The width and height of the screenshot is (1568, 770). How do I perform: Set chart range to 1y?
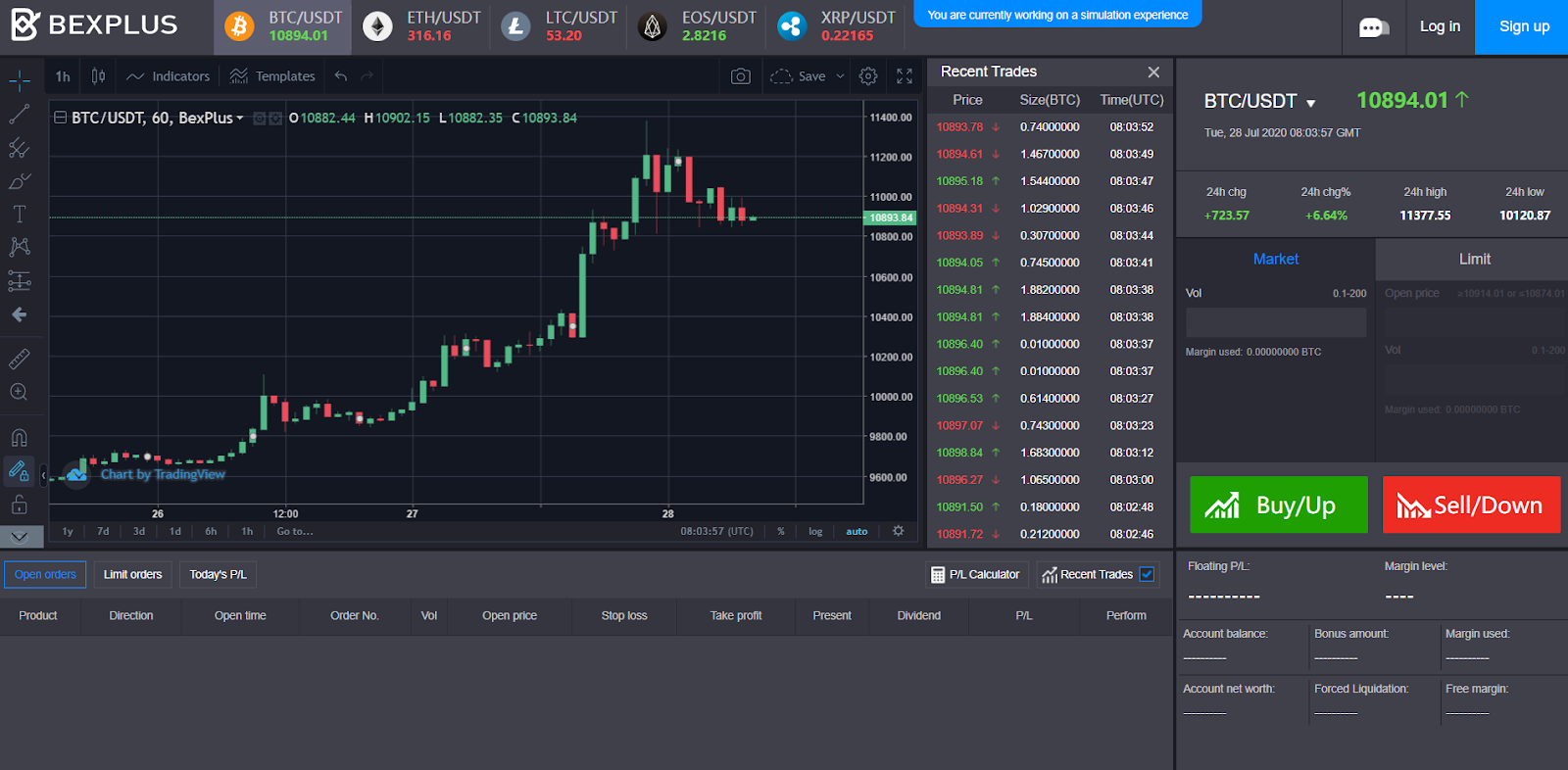point(68,532)
